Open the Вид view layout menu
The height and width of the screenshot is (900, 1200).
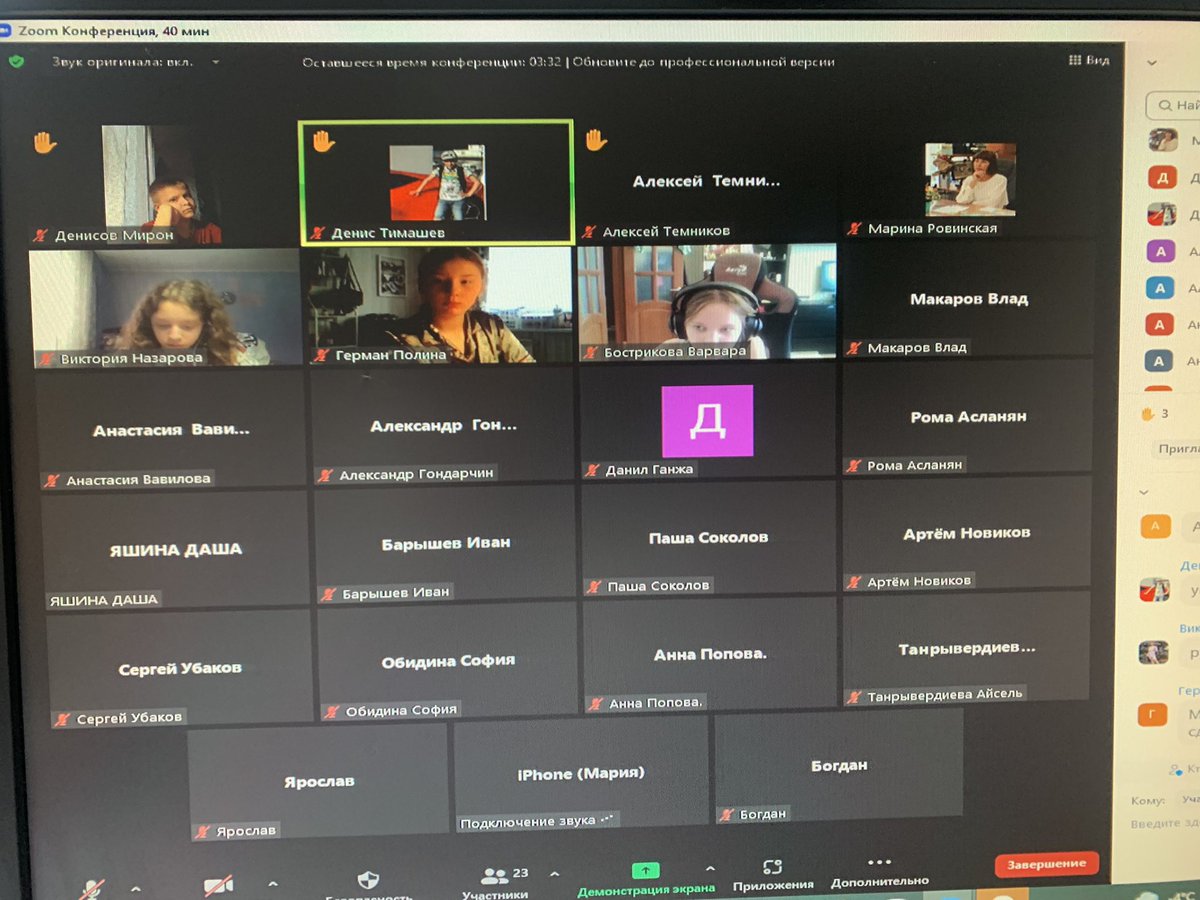click(x=1089, y=60)
